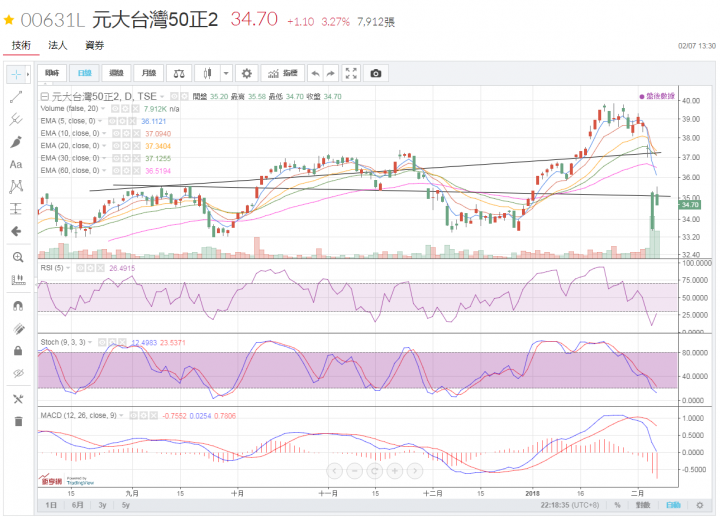The width and height of the screenshot is (720, 517).
Task: Activate the zoom in magnifier tool
Action: (x=18, y=257)
